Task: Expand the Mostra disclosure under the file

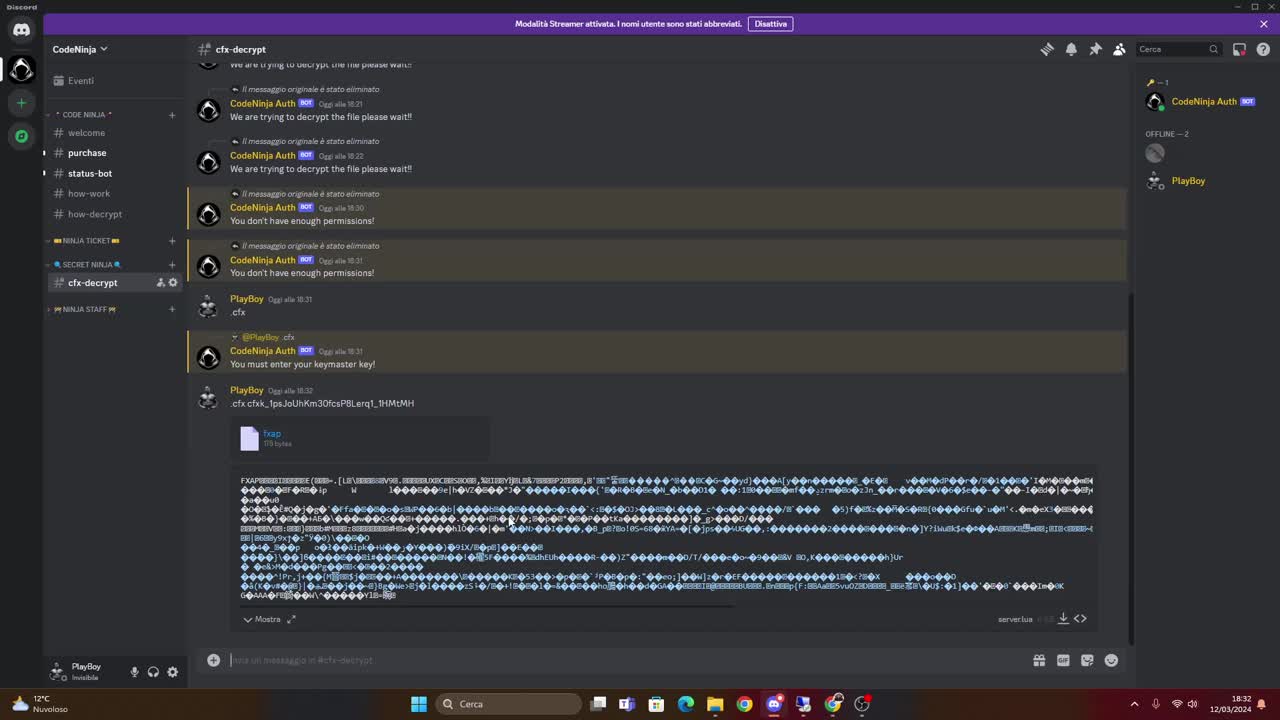Action: point(262,619)
